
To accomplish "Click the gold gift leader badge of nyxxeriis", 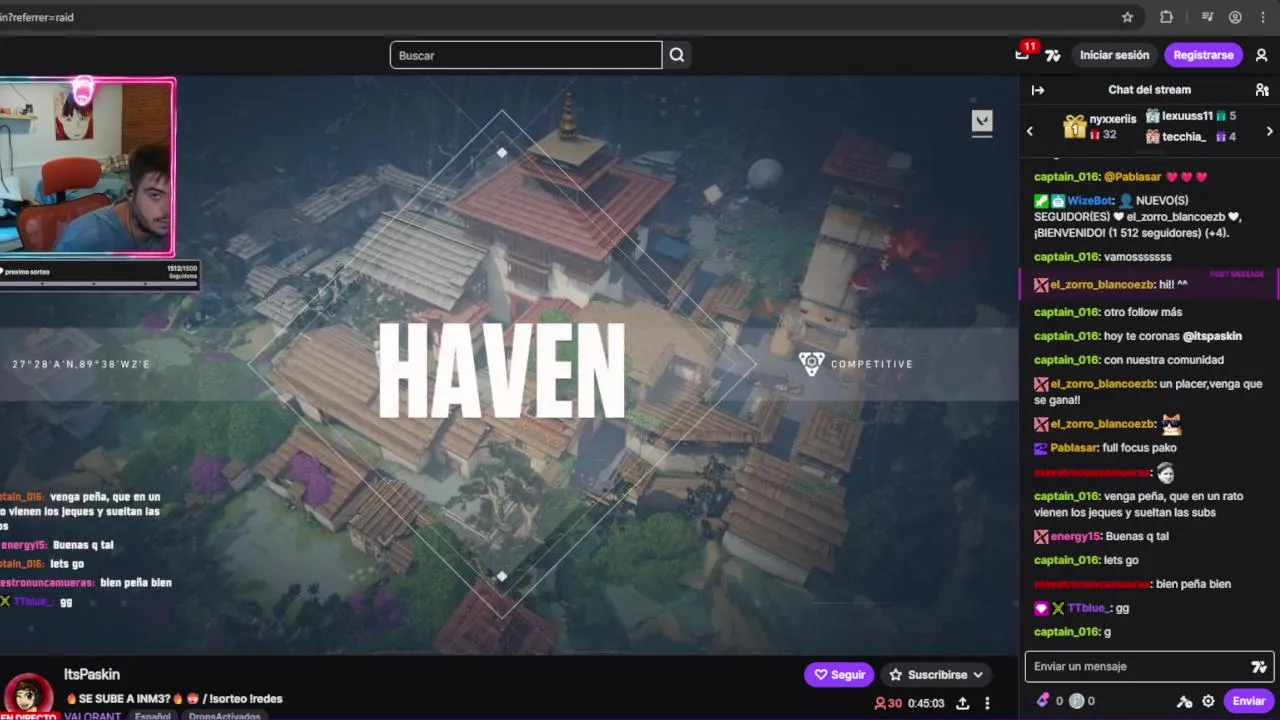I will pyautogui.click(x=1075, y=126).
